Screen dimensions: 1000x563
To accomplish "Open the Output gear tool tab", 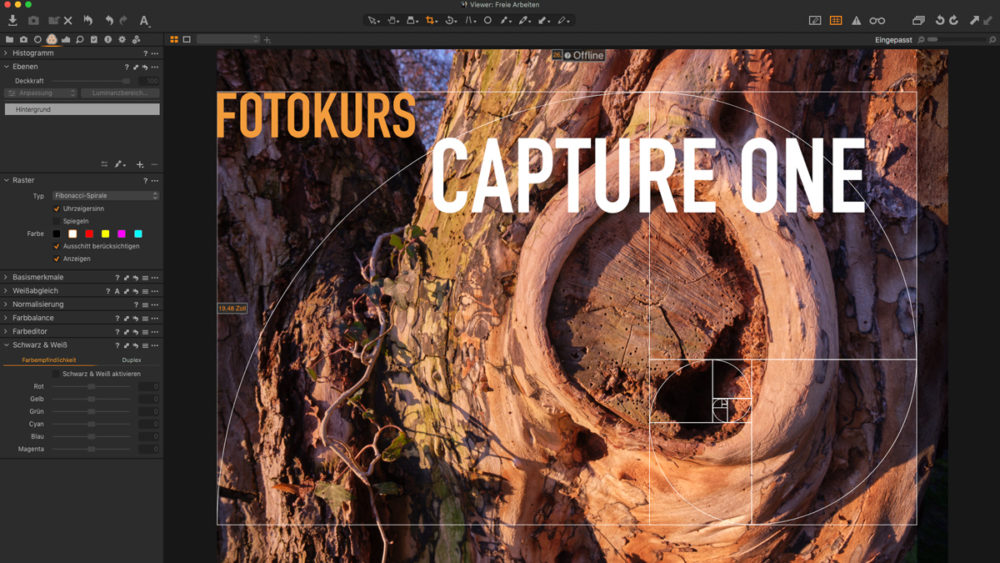I will tap(122, 40).
